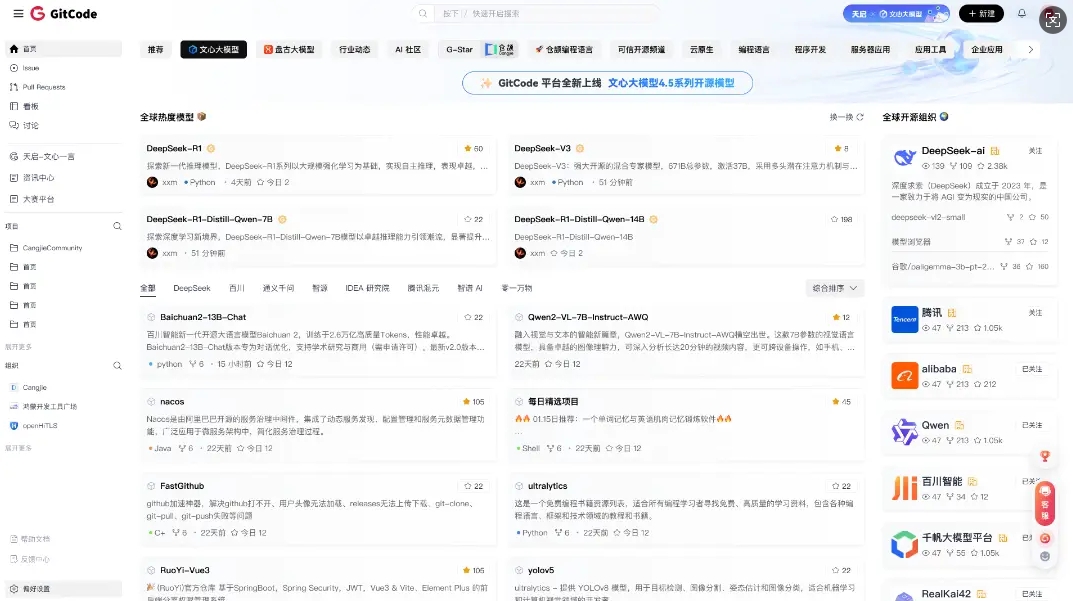Switch to the 通义千问 filter tab
The width and height of the screenshot is (1073, 601).
click(x=278, y=288)
